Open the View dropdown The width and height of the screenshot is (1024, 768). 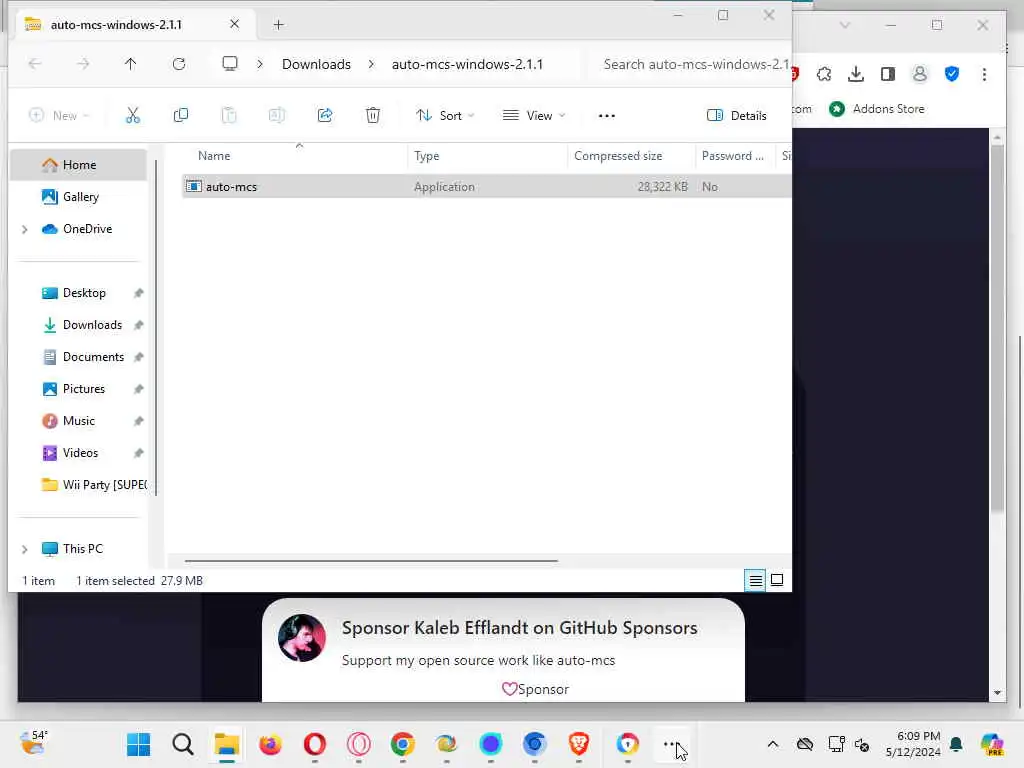[534, 116]
